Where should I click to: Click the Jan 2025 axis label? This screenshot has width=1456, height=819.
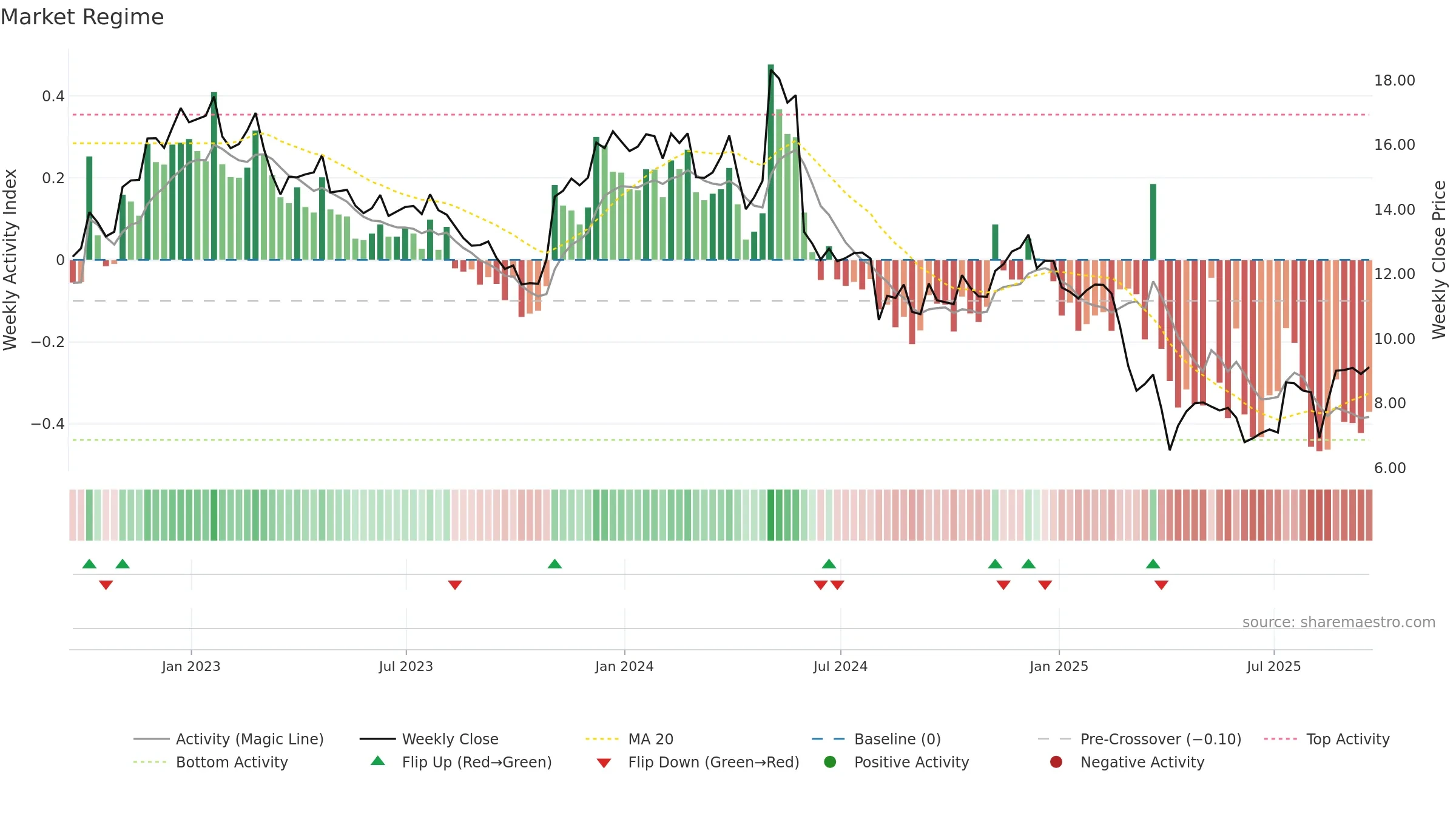click(1059, 666)
